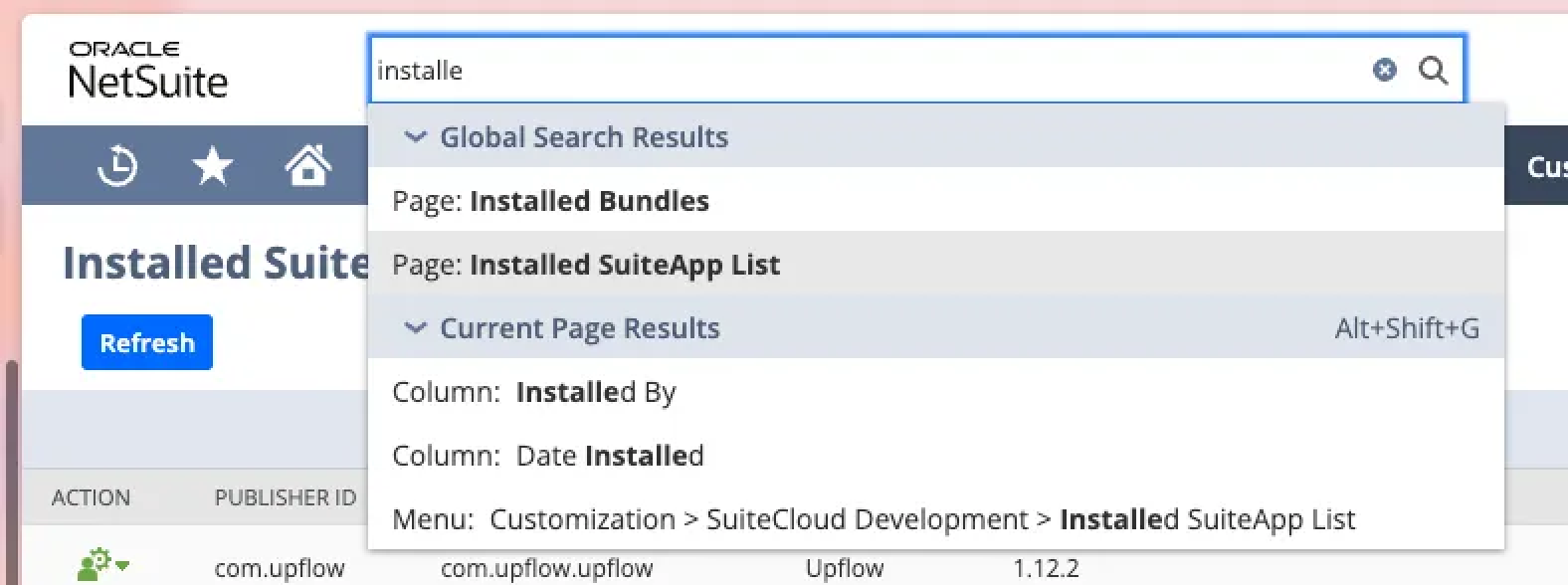Open the action dropdown arrow beside the gear

[122, 566]
